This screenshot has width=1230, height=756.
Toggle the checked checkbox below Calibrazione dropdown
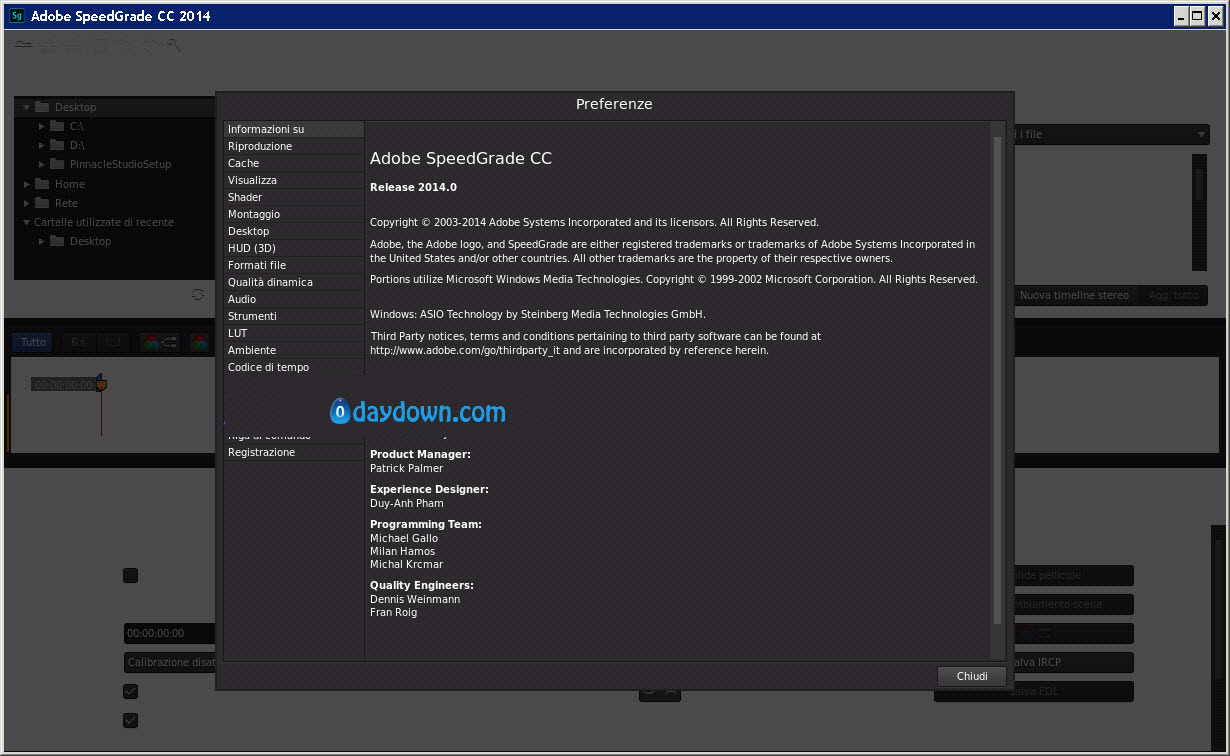131,691
